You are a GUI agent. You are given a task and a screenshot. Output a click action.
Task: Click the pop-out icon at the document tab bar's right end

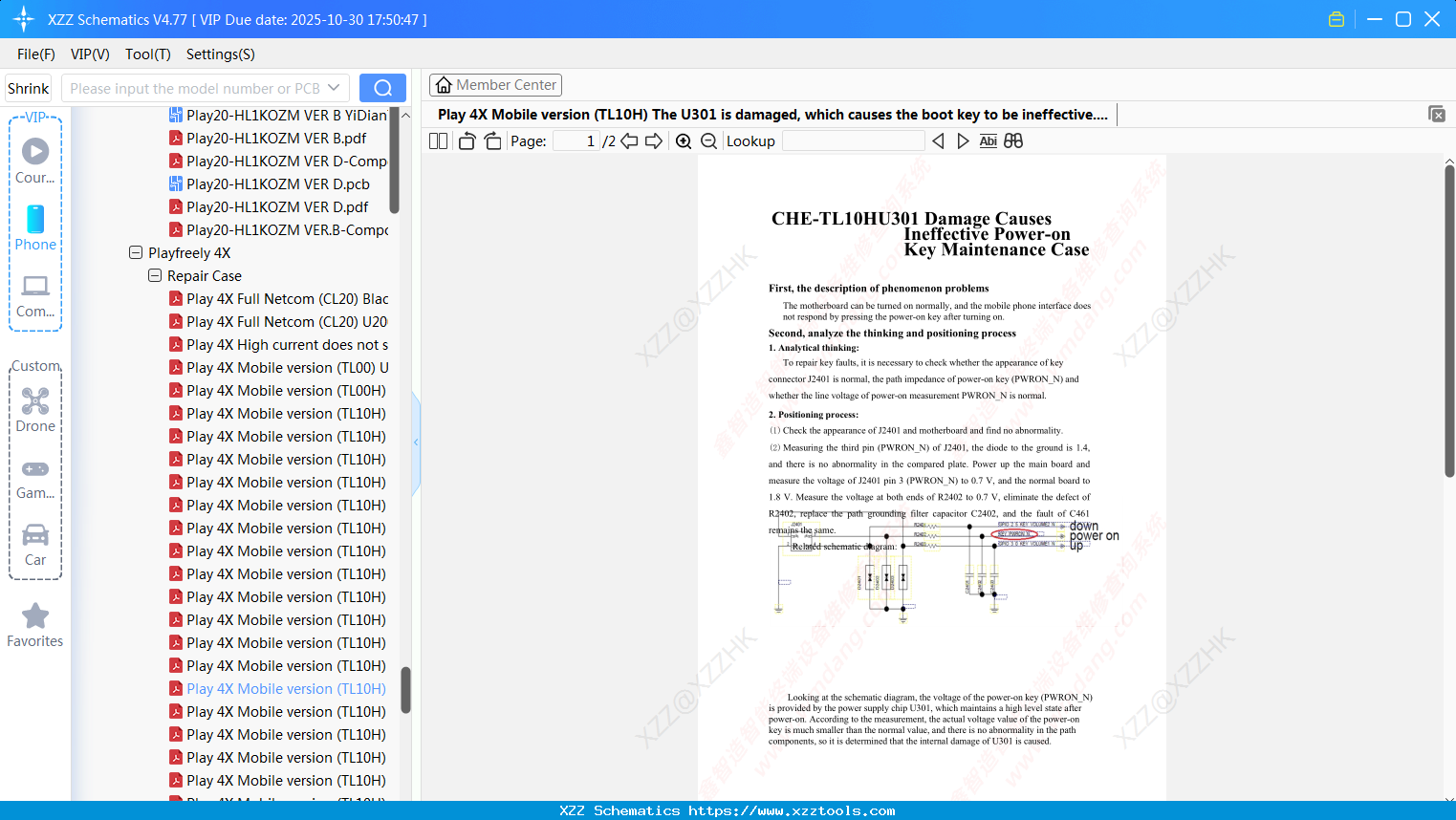coord(1437,114)
